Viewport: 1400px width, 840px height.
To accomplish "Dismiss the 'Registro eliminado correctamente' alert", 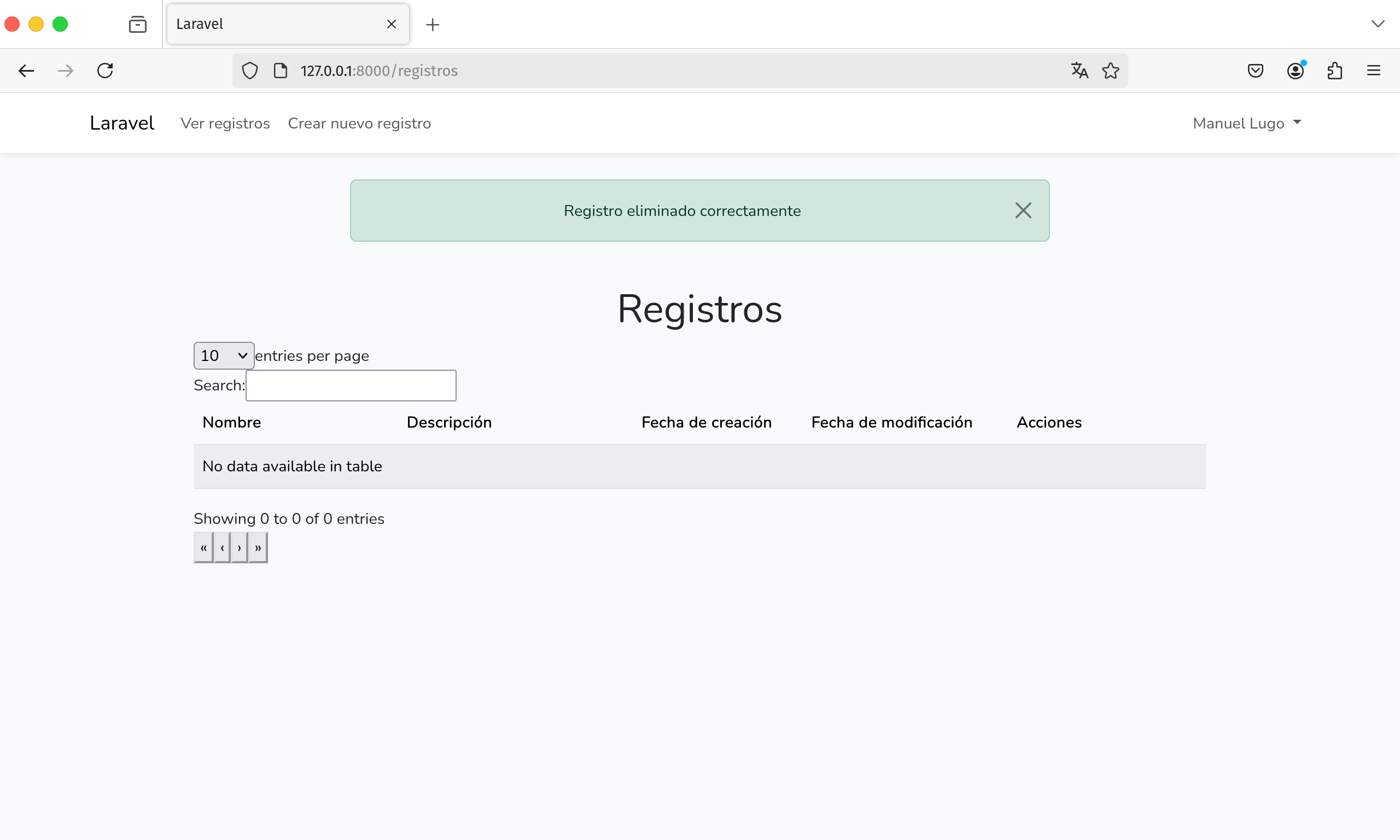I will tap(1023, 211).
